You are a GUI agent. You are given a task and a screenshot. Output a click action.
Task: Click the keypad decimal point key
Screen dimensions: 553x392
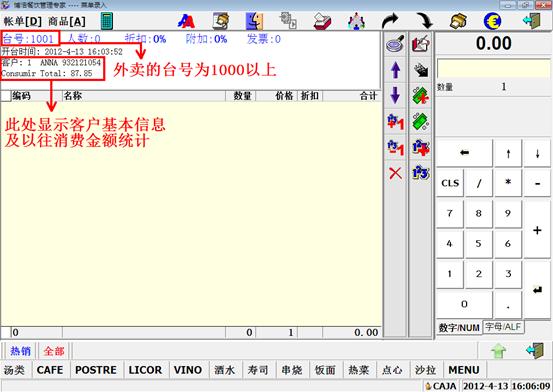point(508,304)
